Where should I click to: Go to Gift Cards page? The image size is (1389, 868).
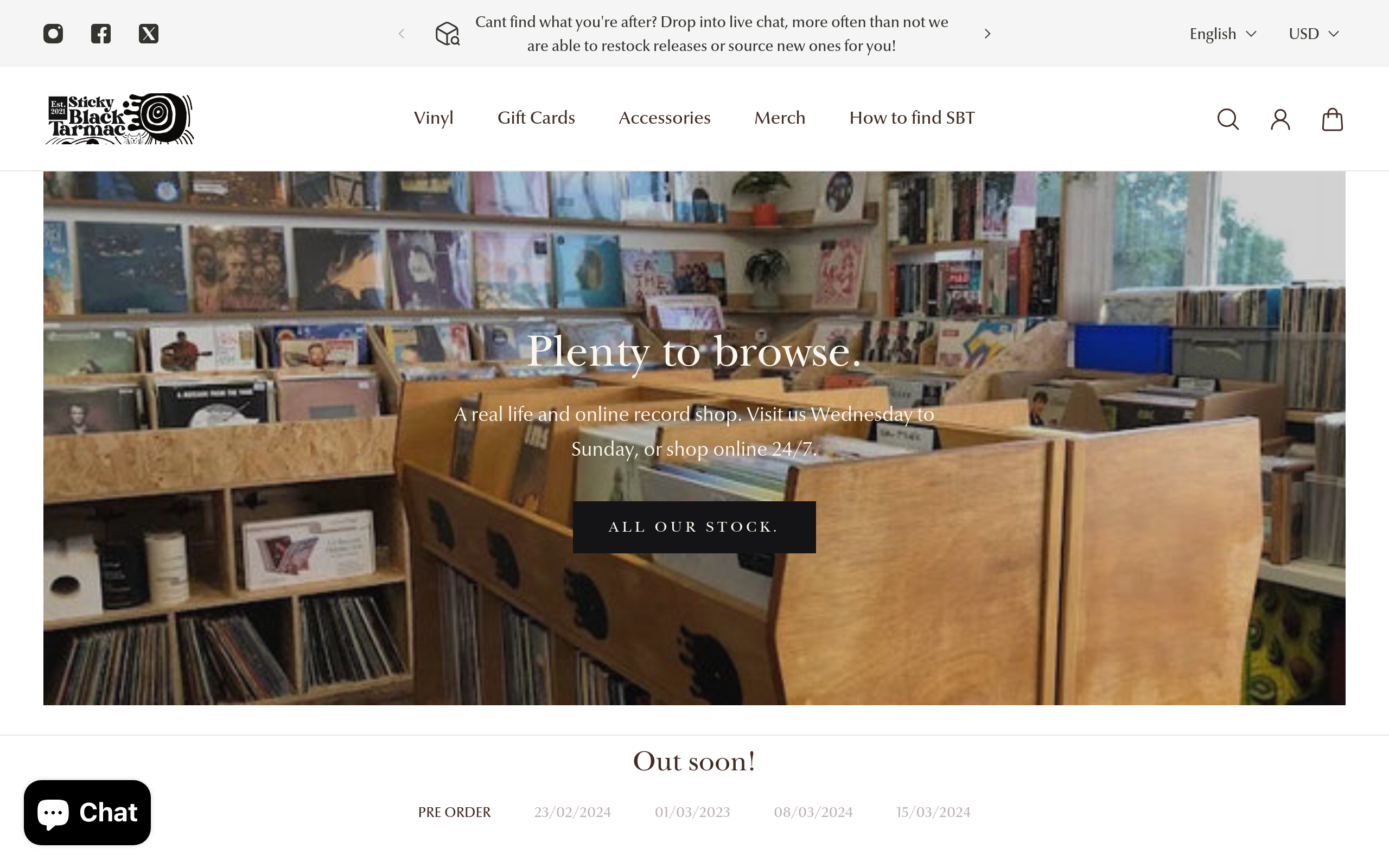pyautogui.click(x=536, y=118)
